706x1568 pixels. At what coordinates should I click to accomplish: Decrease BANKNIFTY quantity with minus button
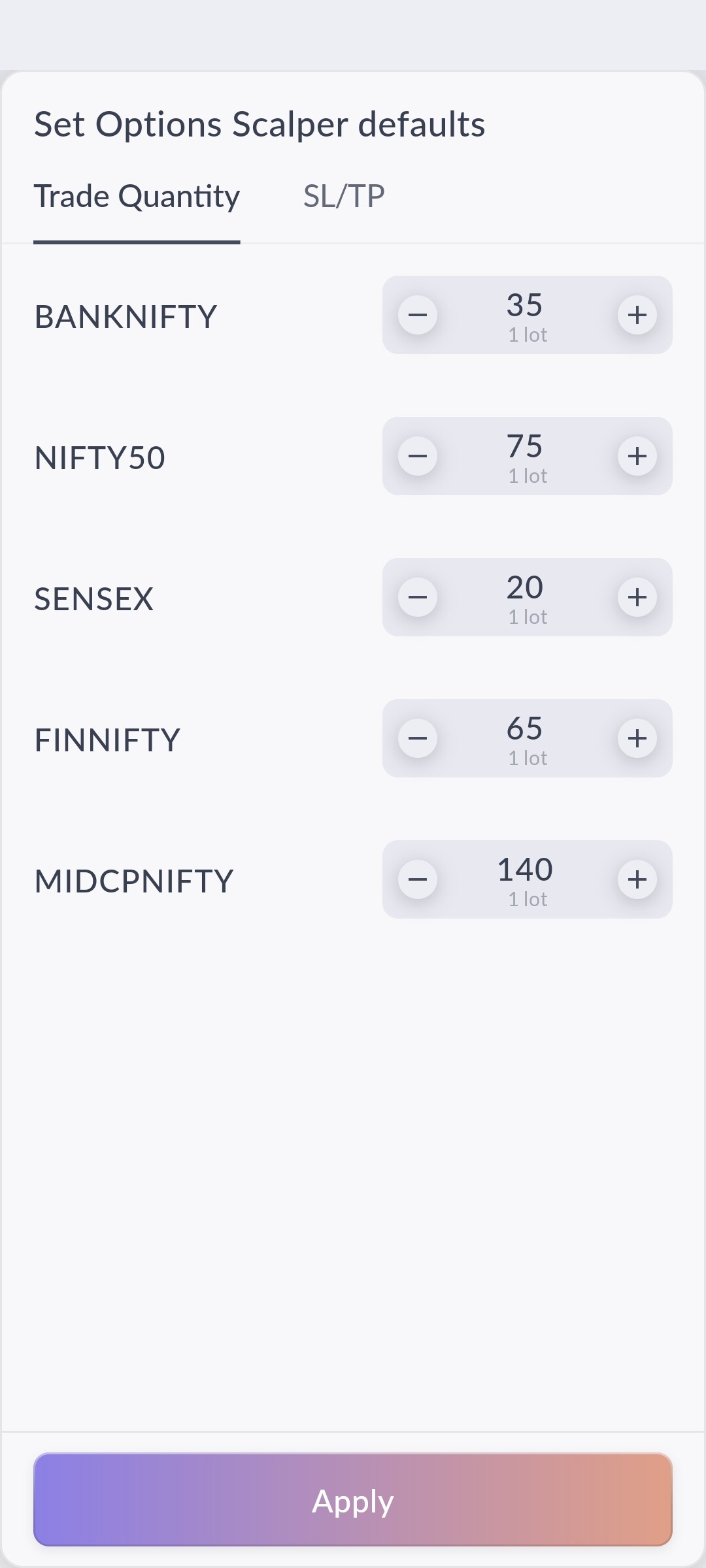coord(418,315)
